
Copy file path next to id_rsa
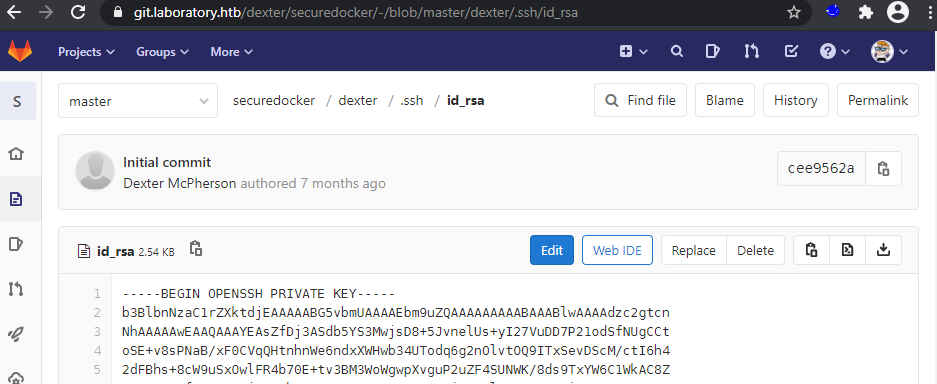coord(195,248)
